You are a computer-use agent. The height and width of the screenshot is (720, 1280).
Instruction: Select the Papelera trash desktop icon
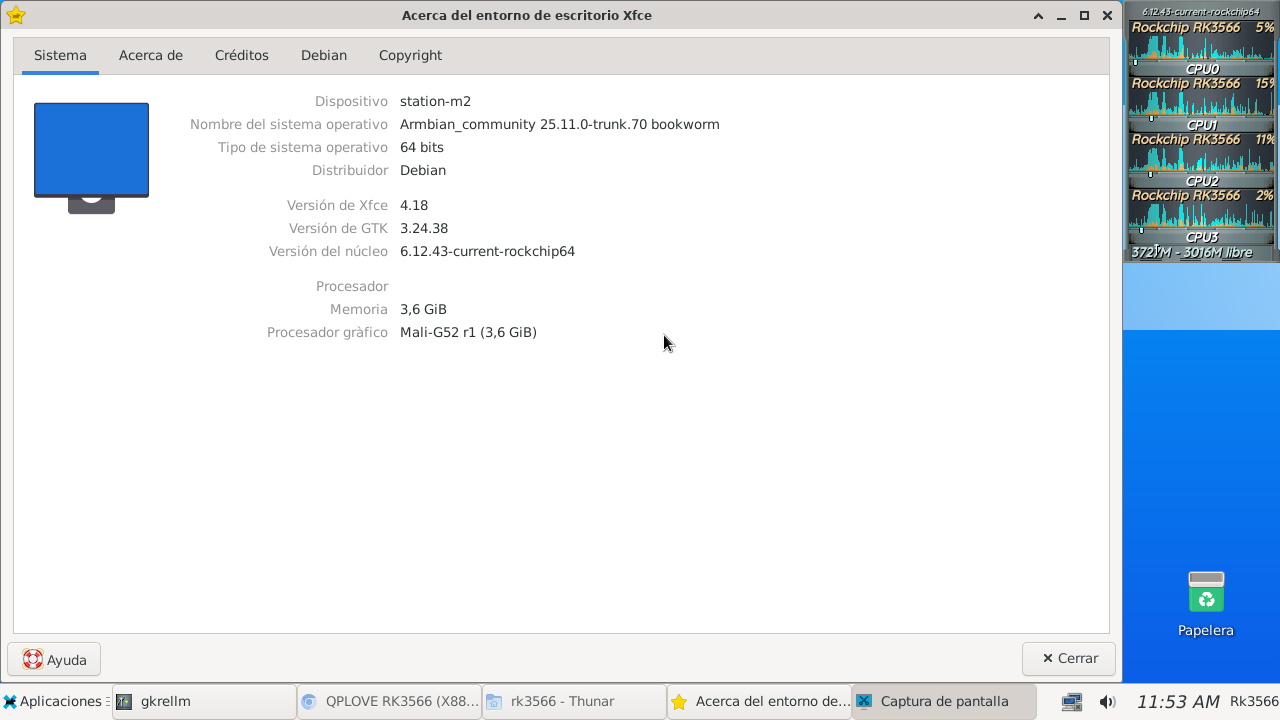[x=1206, y=604]
